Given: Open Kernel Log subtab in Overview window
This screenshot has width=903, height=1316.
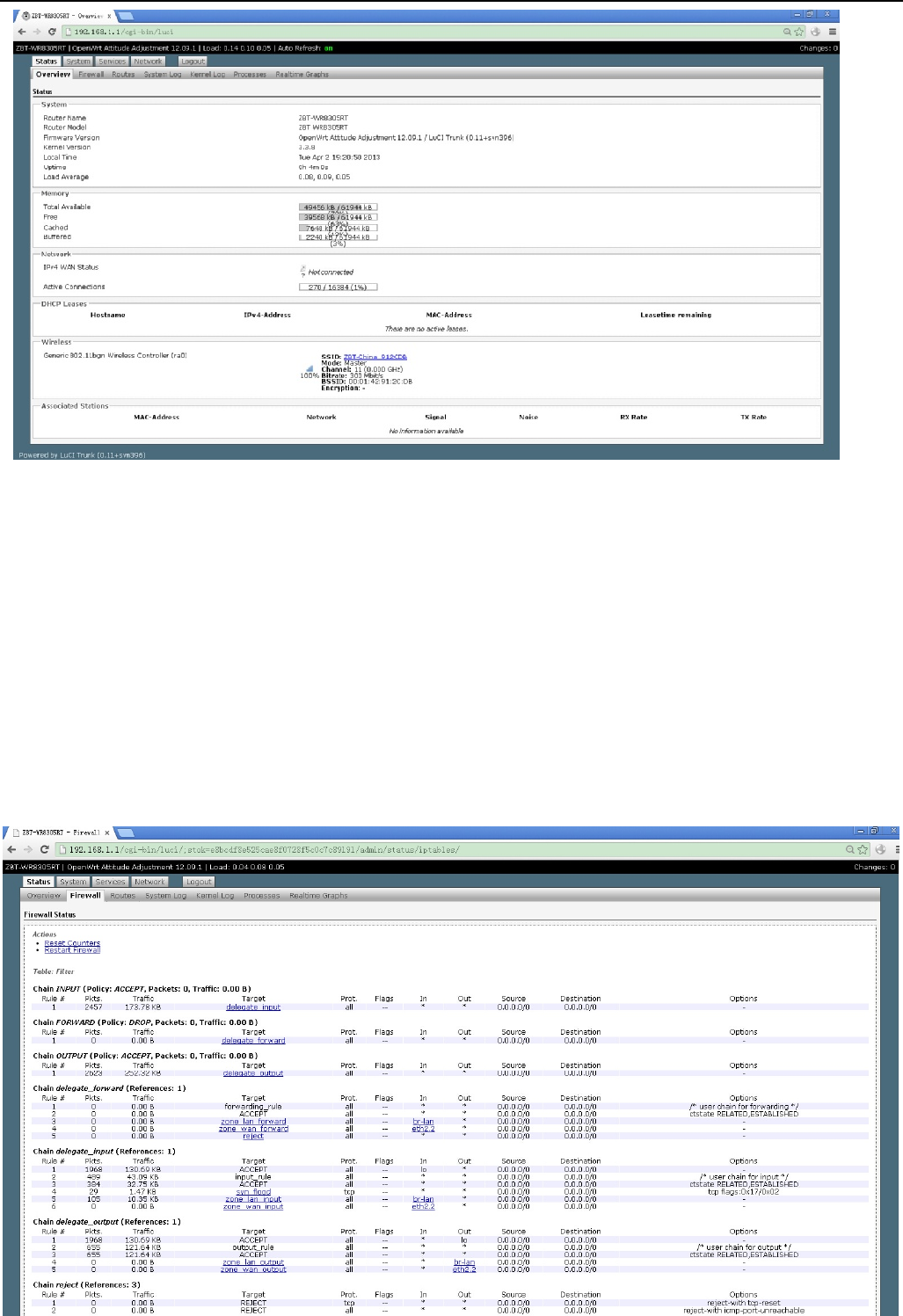Looking at the screenshot, I should 208,75.
